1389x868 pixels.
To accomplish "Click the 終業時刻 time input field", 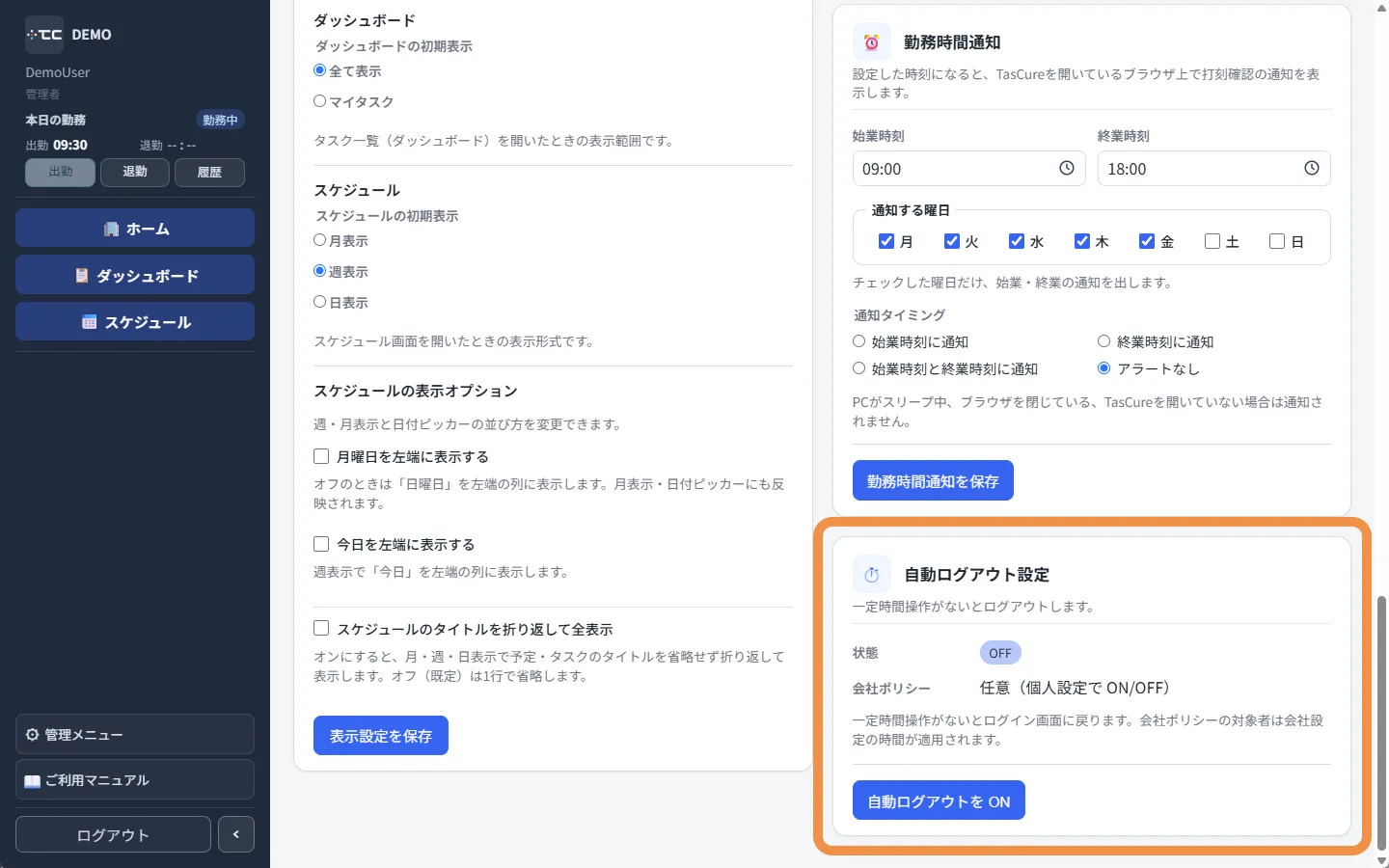I will [x=1213, y=168].
